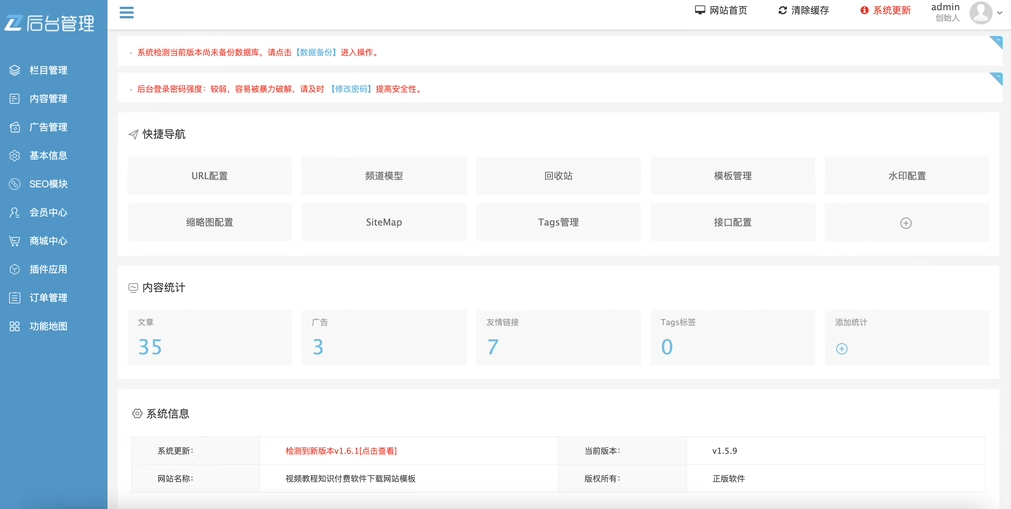The image size is (1011, 509).
Task: Dismiss the database backup notice corner tag
Action: [x=996, y=42]
